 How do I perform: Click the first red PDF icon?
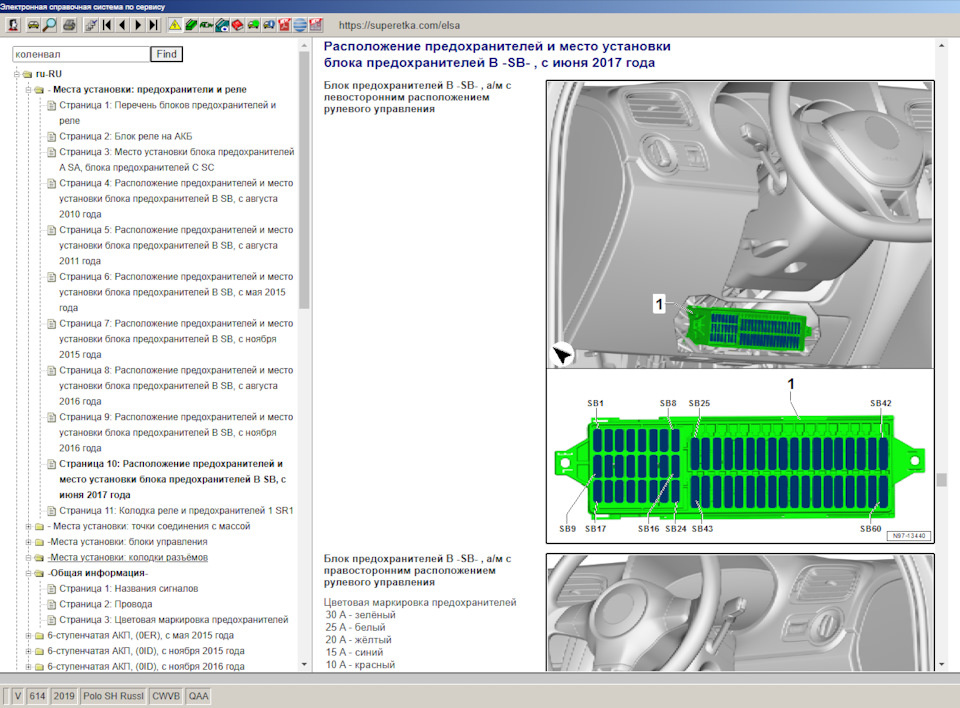(x=285, y=25)
